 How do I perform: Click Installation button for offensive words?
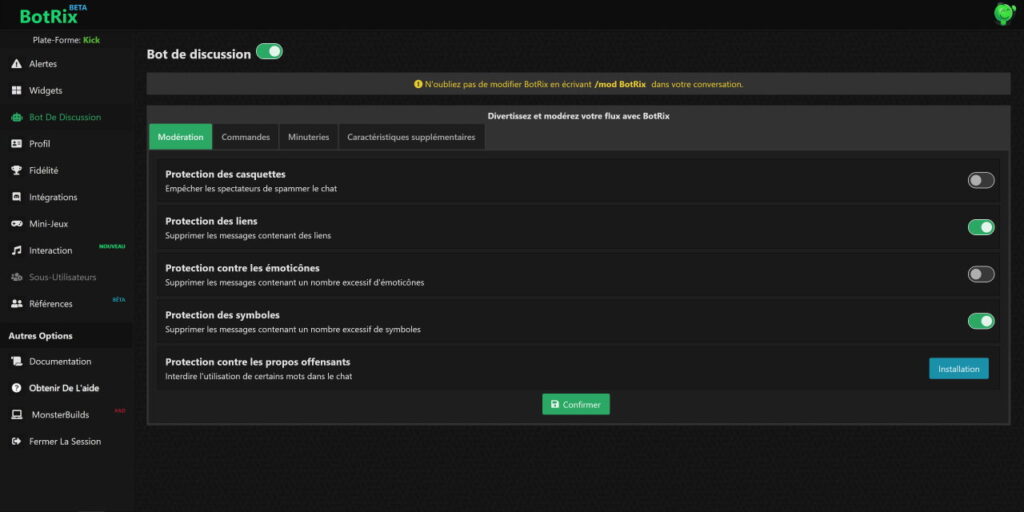(x=959, y=368)
